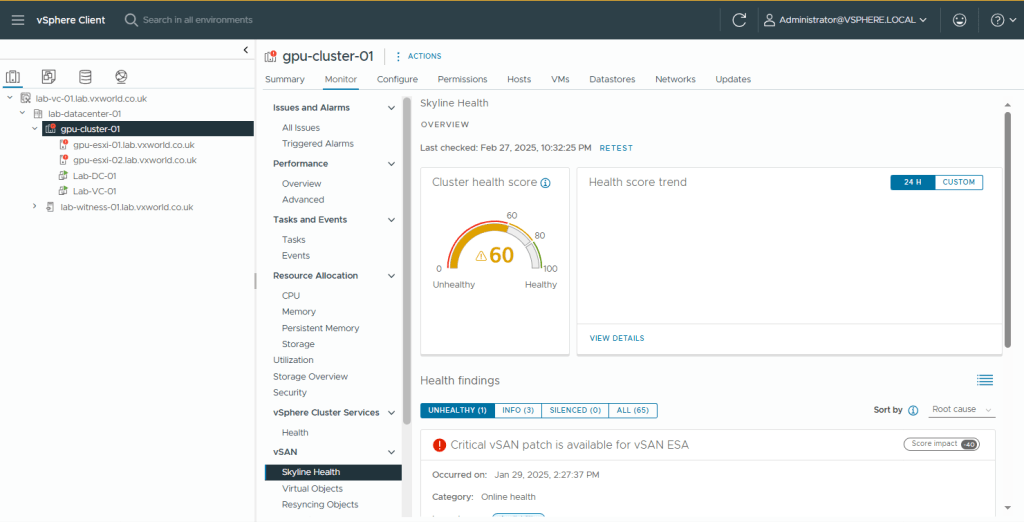This screenshot has width=1024, height=522.
Task: Switch to the Configure tab
Action: tap(397, 79)
